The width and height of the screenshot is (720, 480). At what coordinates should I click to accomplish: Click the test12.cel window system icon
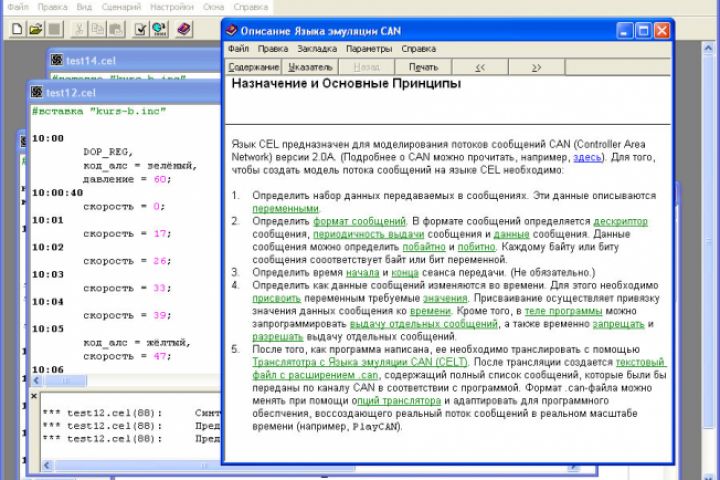[37, 92]
